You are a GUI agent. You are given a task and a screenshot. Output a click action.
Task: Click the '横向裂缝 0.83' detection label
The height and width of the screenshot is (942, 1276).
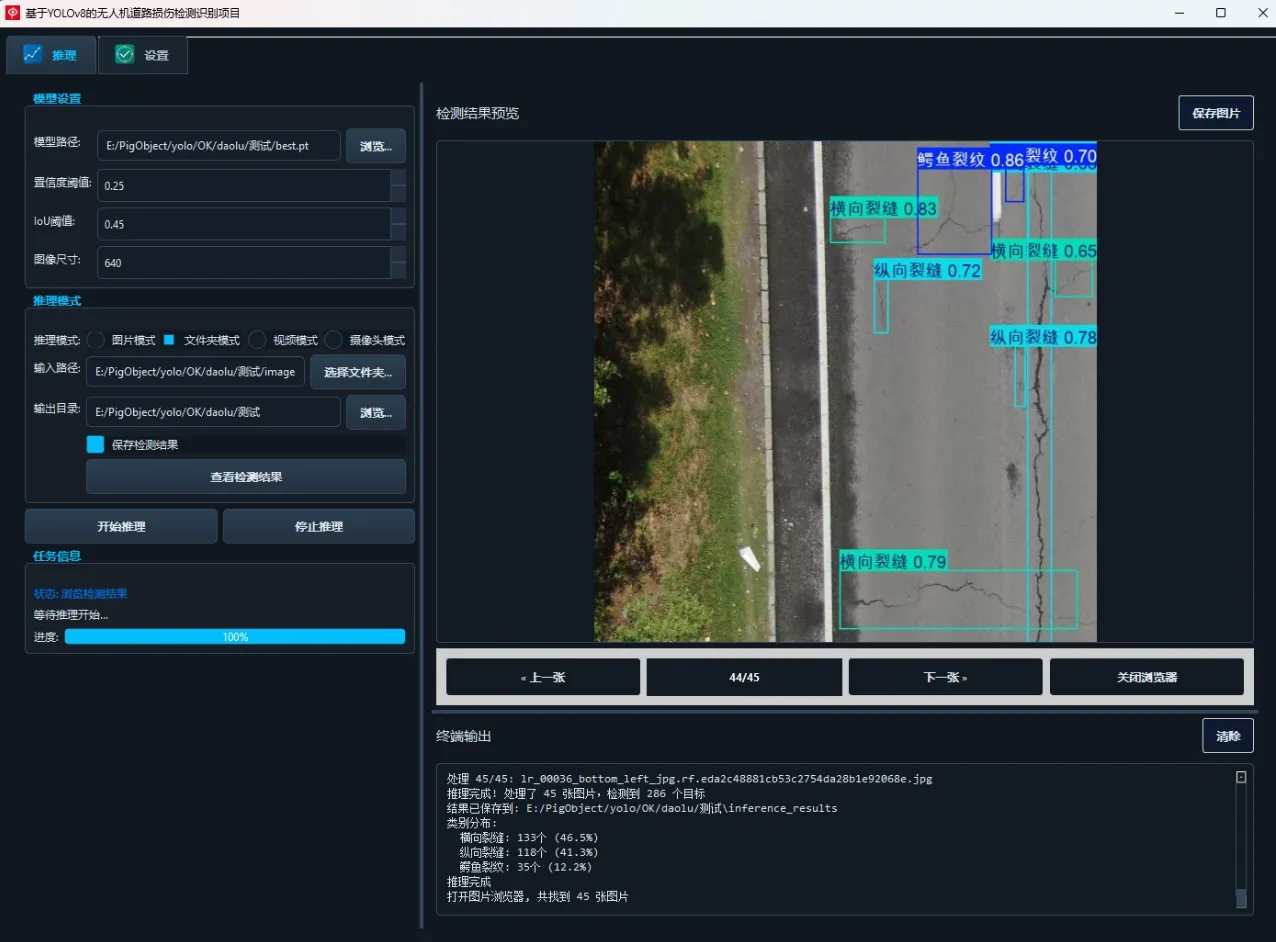click(x=883, y=208)
